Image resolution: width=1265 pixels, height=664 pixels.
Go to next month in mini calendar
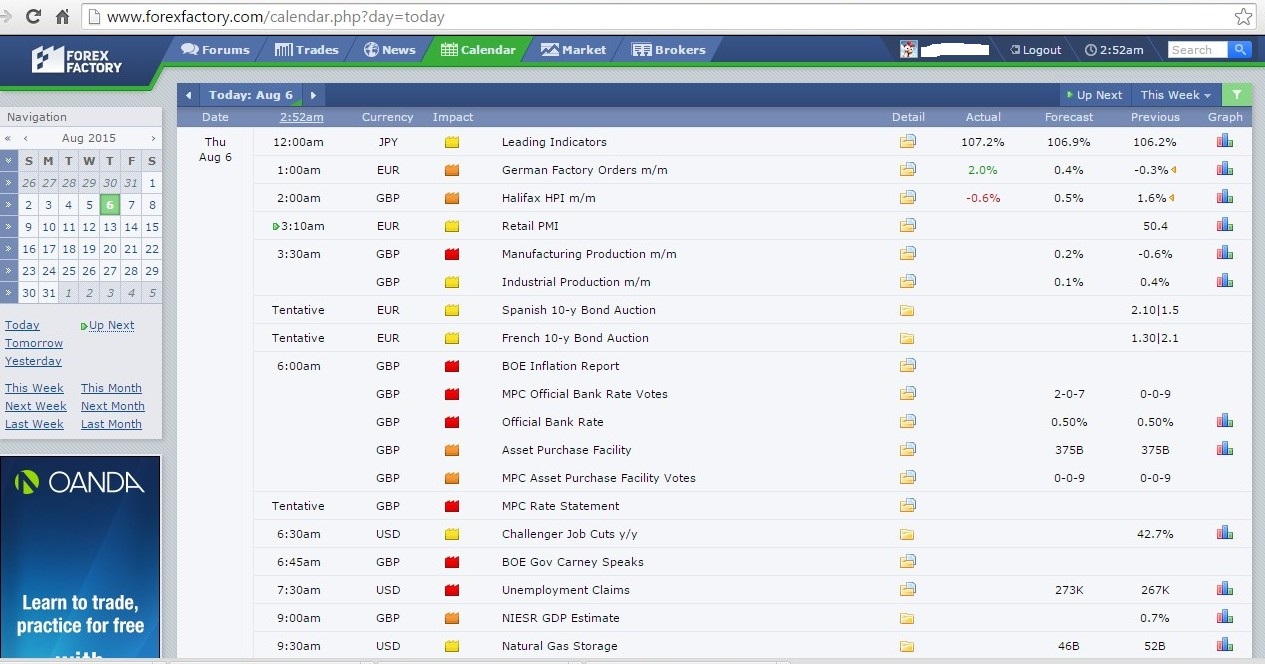pyautogui.click(x=153, y=138)
